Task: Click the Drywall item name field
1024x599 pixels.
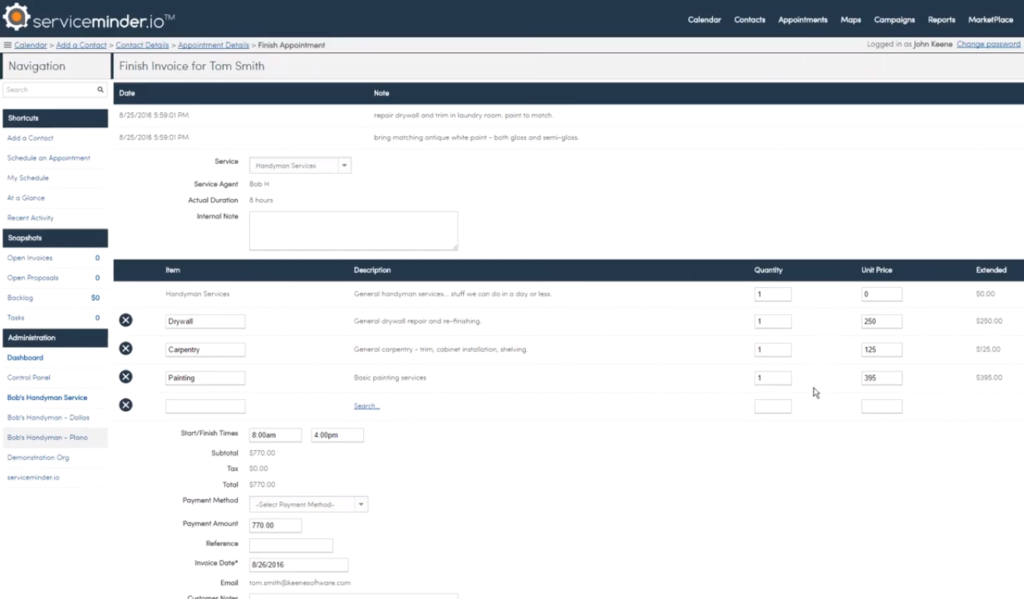Action: [x=205, y=321]
